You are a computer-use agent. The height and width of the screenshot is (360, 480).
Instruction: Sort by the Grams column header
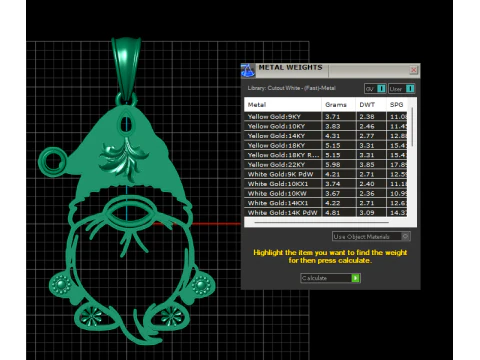(338, 105)
